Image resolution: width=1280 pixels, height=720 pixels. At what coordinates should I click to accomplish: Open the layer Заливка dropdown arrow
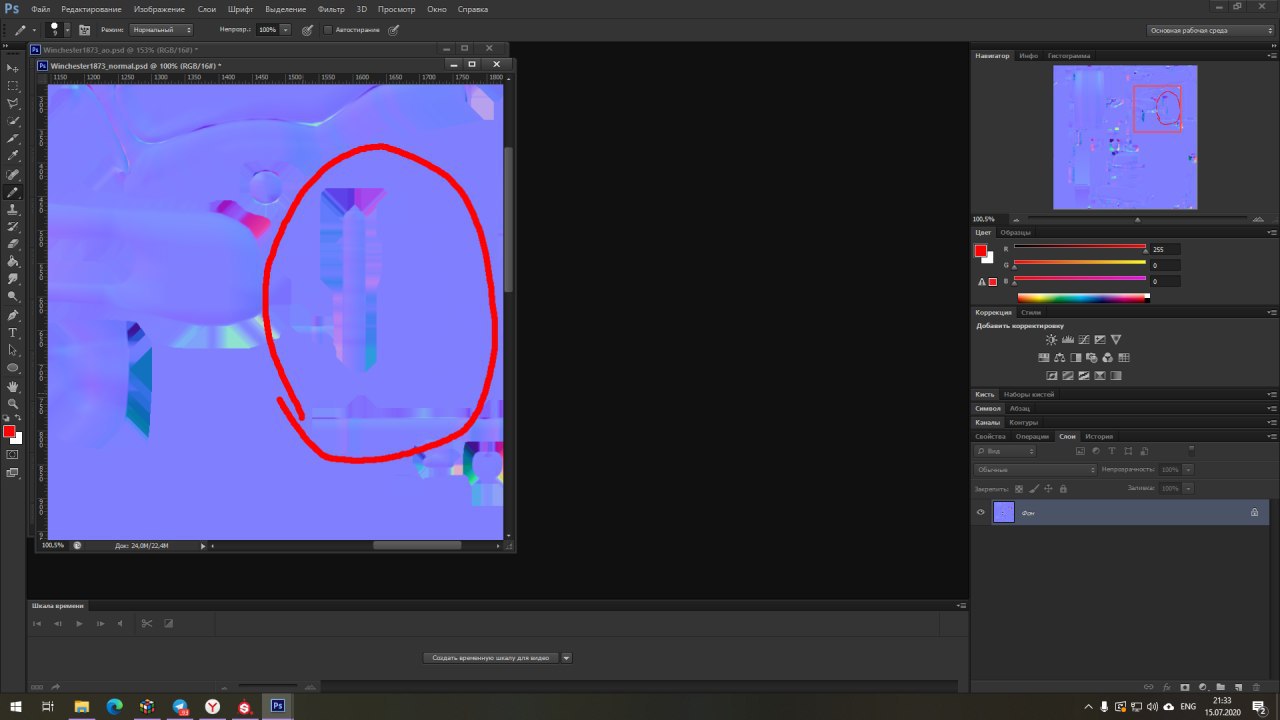[x=1188, y=488]
